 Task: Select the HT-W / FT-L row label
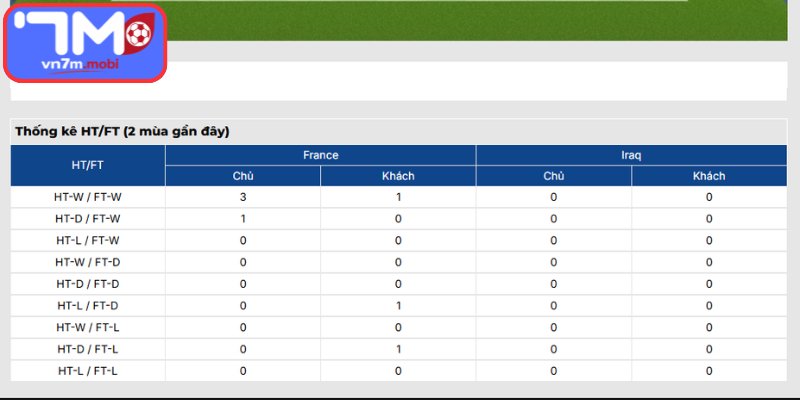(88, 328)
